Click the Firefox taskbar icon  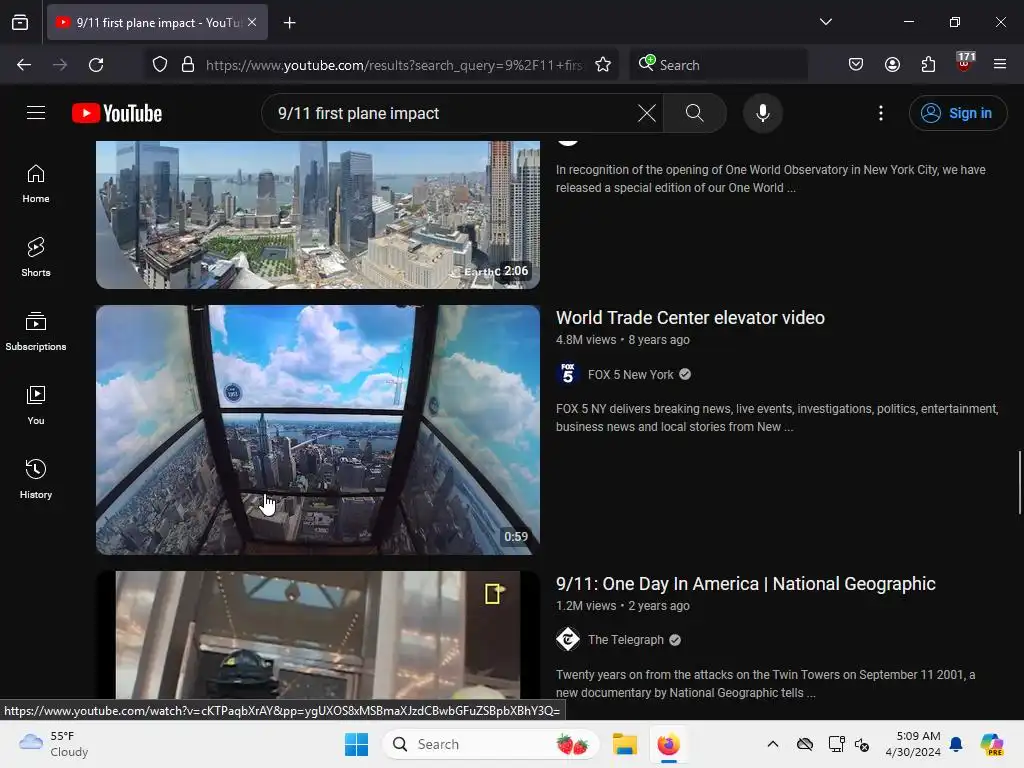668,744
